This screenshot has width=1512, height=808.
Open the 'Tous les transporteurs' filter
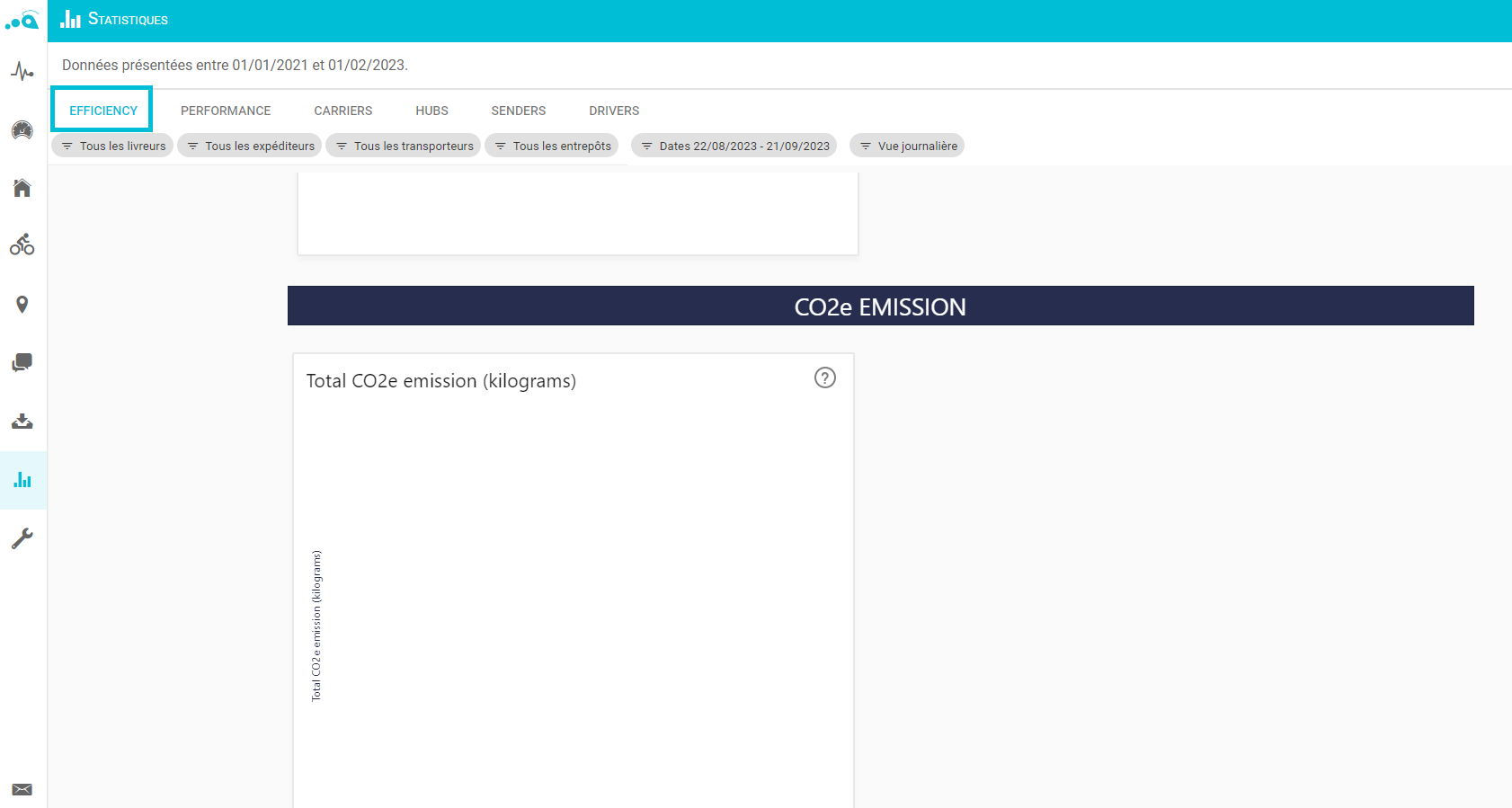(403, 146)
